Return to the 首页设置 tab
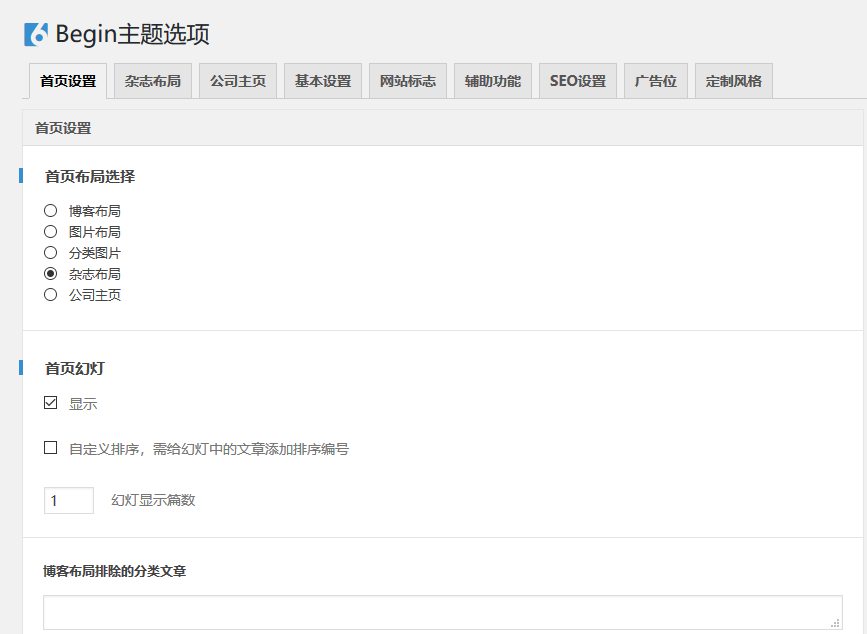This screenshot has height=634, width=867. pyautogui.click(x=66, y=81)
